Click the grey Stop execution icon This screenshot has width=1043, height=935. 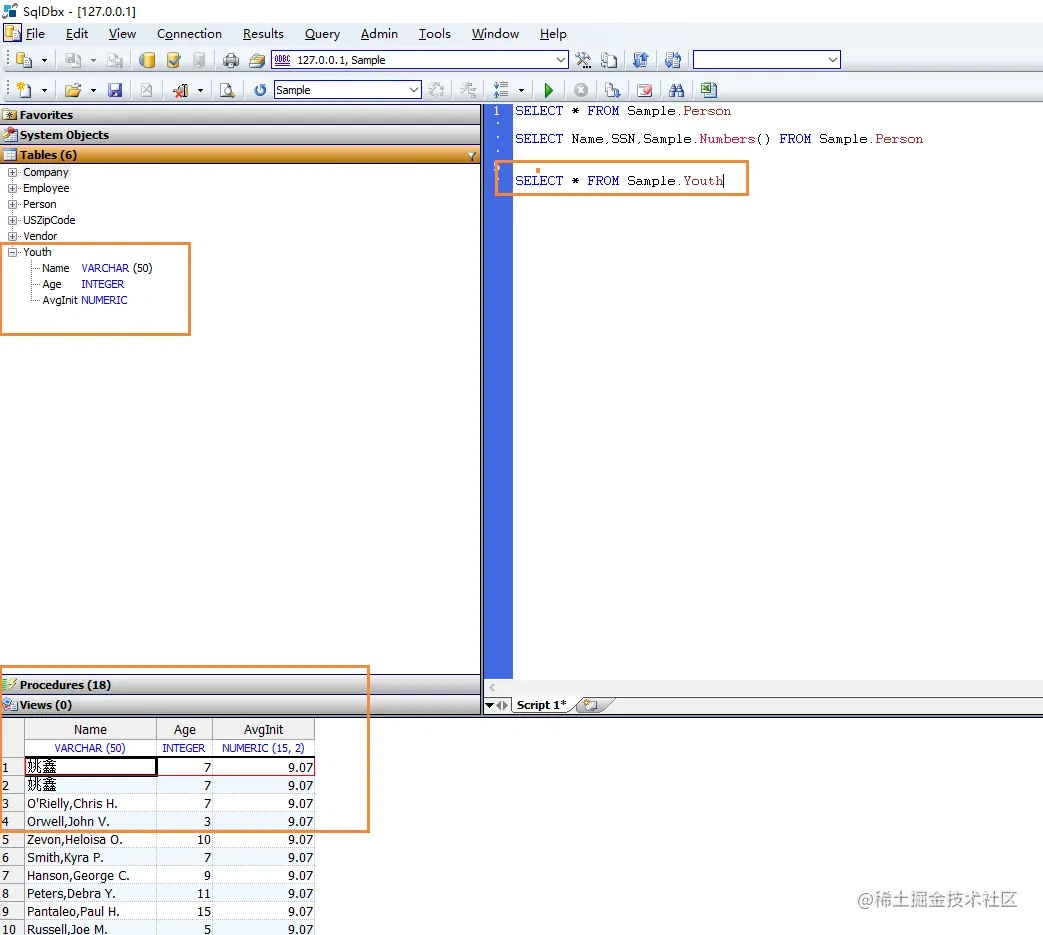click(581, 90)
